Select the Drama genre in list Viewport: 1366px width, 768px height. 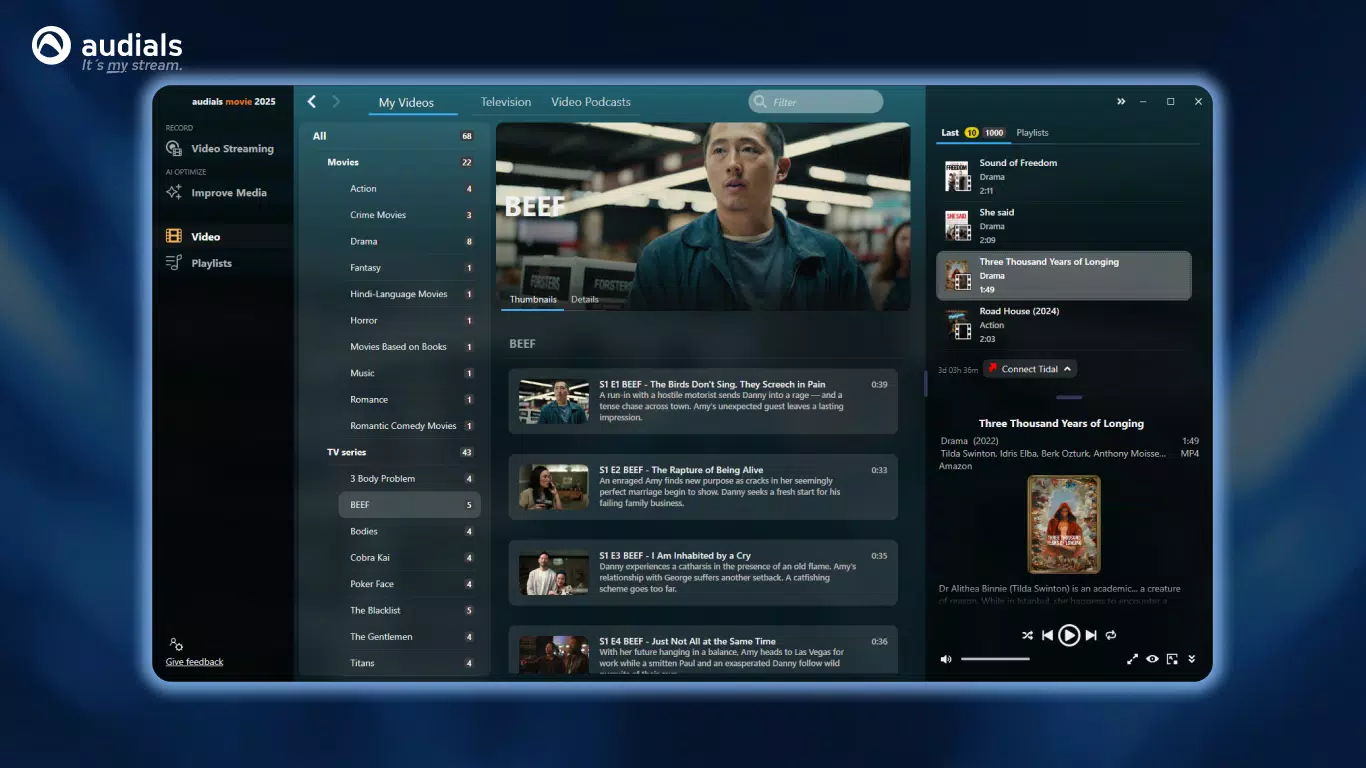pos(409,241)
